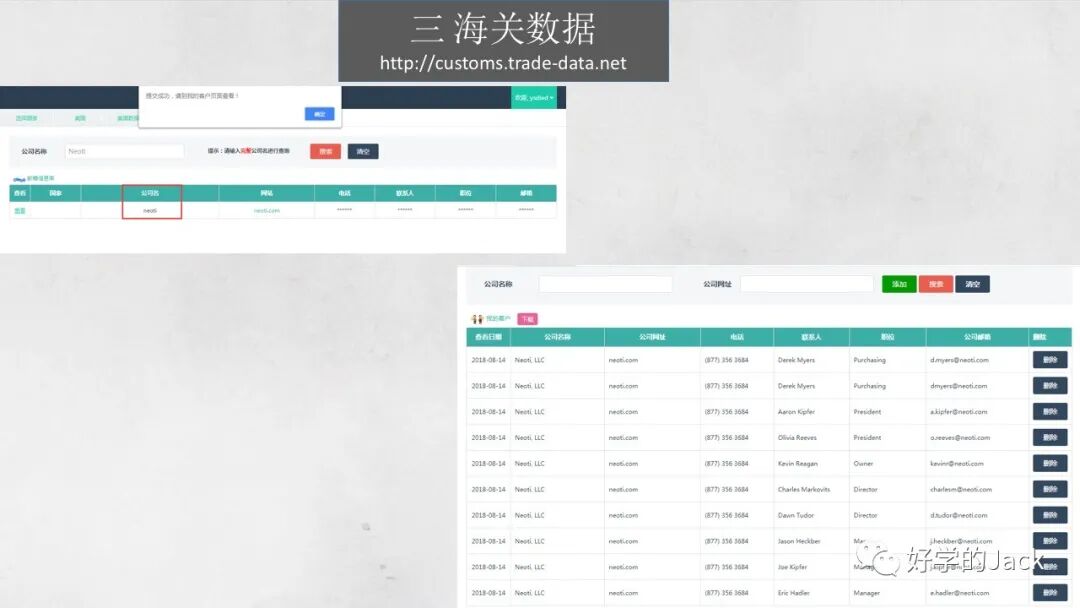Click 确定 on the success dialog
Screen dimensions: 1080x608
tap(319, 113)
